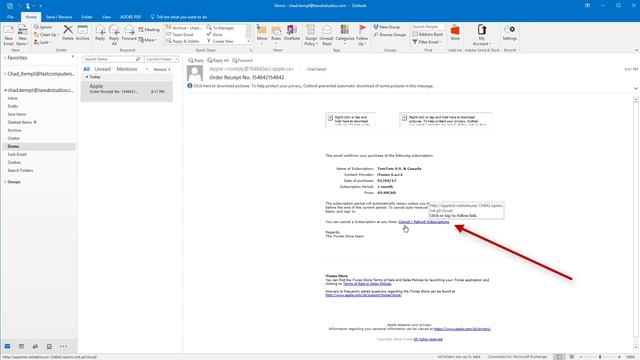Click the ribbon Reply icon
The width and height of the screenshot is (640, 360).
(x=100, y=33)
